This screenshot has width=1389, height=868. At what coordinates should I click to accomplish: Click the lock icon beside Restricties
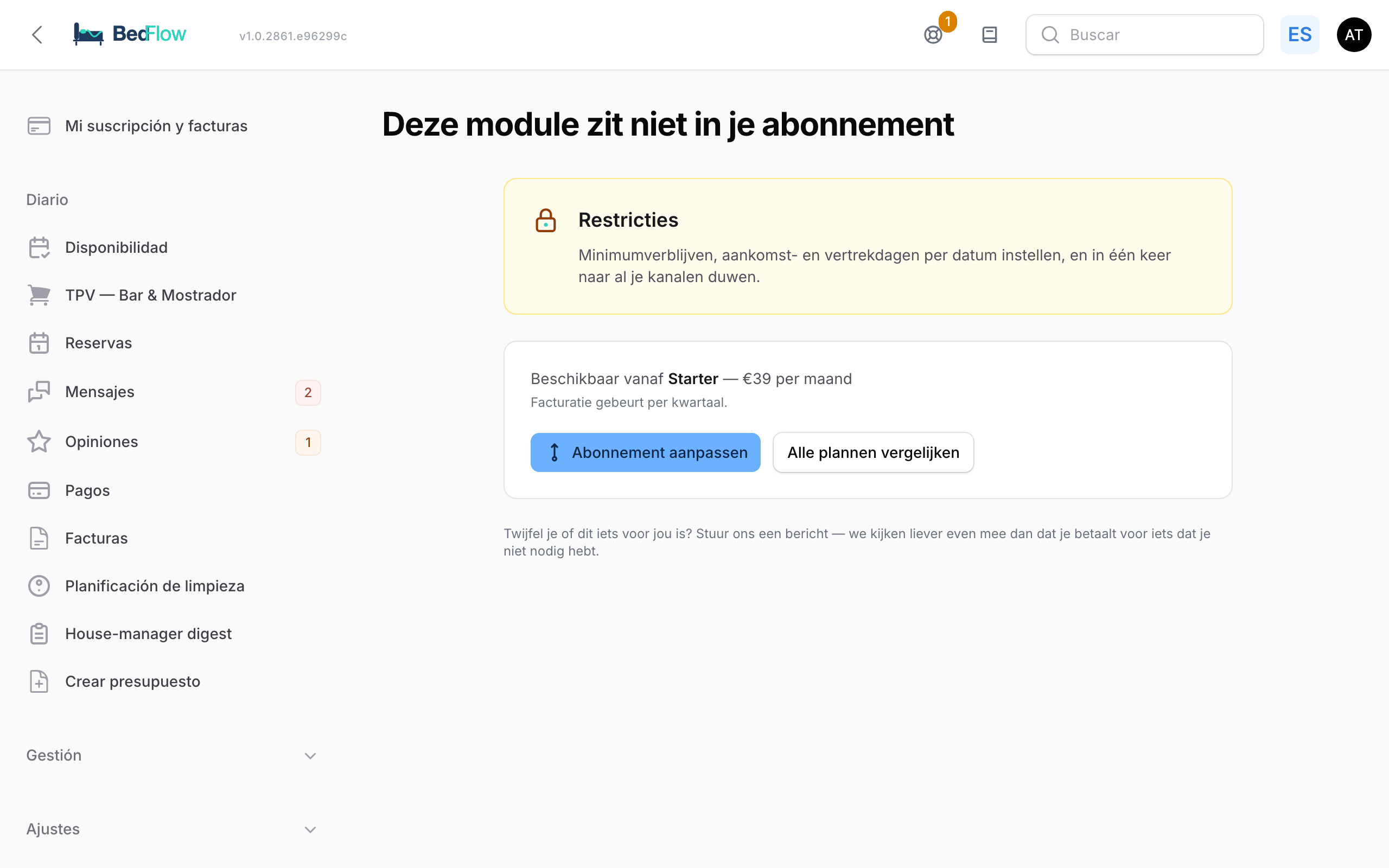[x=545, y=220]
